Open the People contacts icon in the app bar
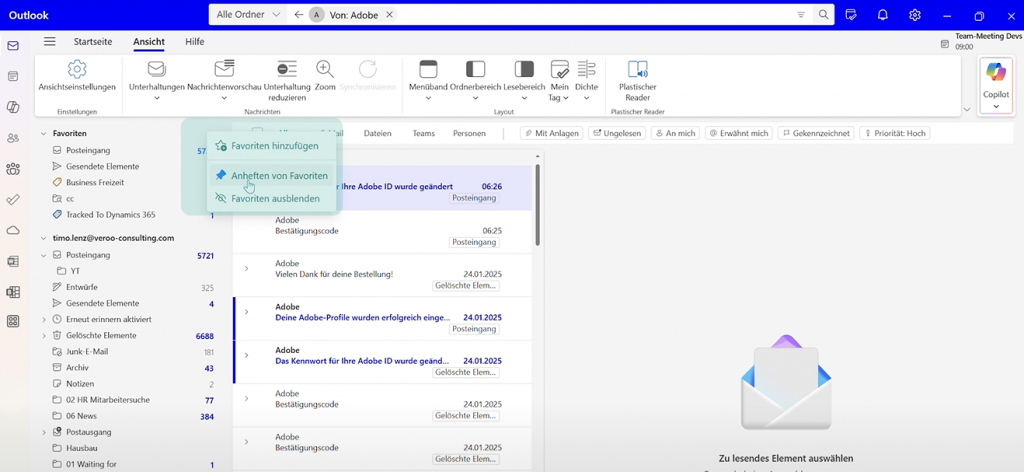Image resolution: width=1024 pixels, height=472 pixels. (x=13, y=138)
